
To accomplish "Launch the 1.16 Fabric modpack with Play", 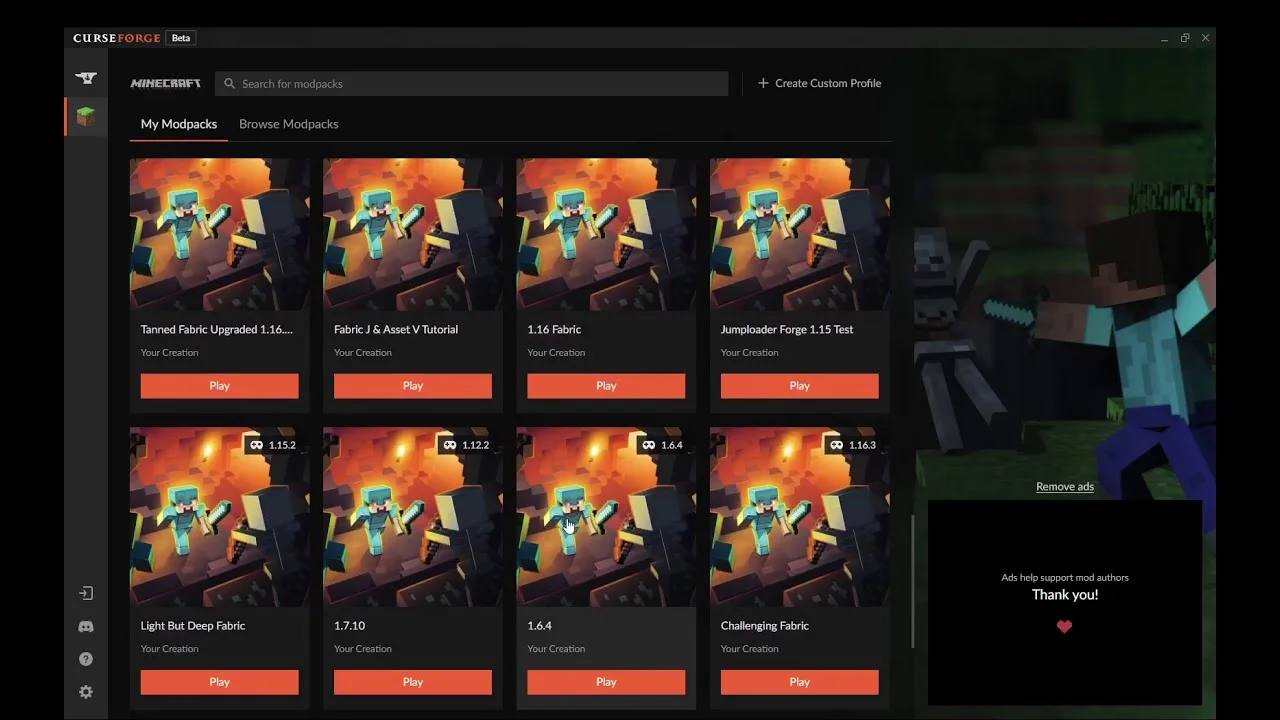I will pos(606,386).
